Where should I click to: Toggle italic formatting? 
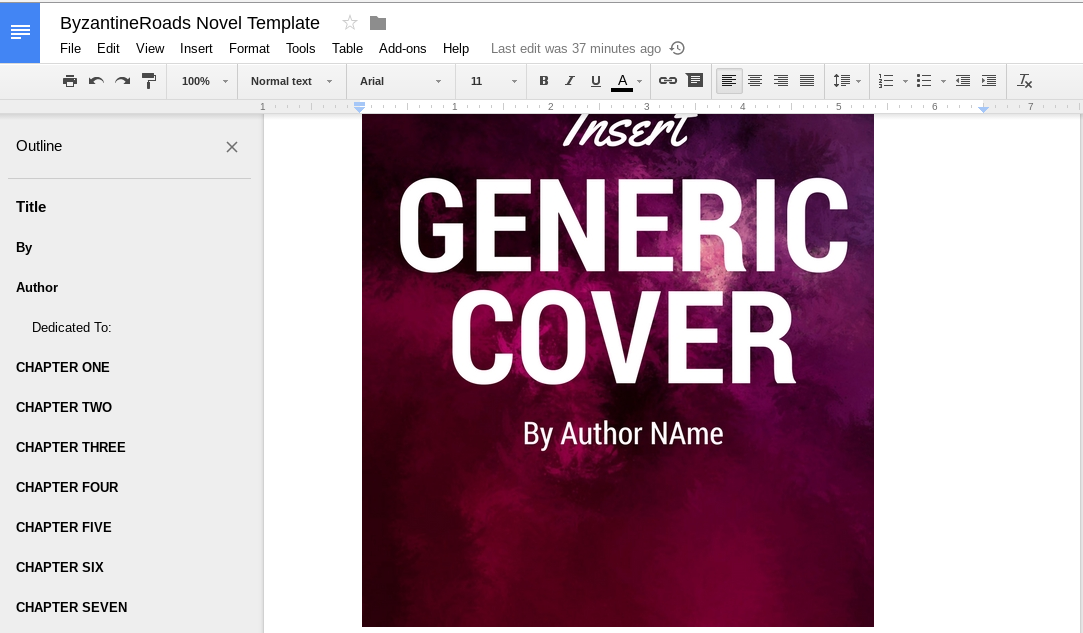tap(570, 81)
